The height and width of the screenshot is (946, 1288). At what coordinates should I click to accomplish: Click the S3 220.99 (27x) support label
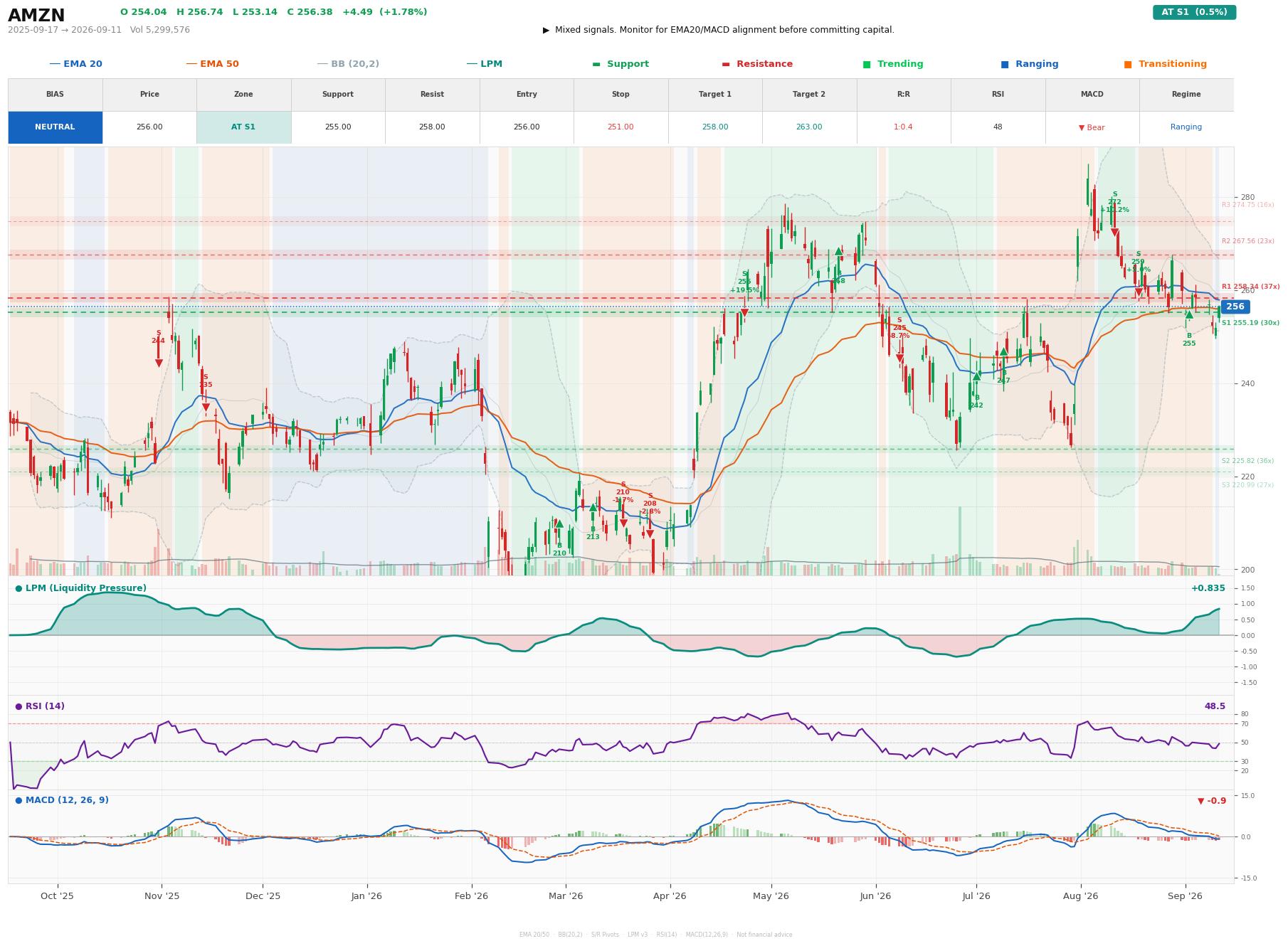click(1247, 485)
